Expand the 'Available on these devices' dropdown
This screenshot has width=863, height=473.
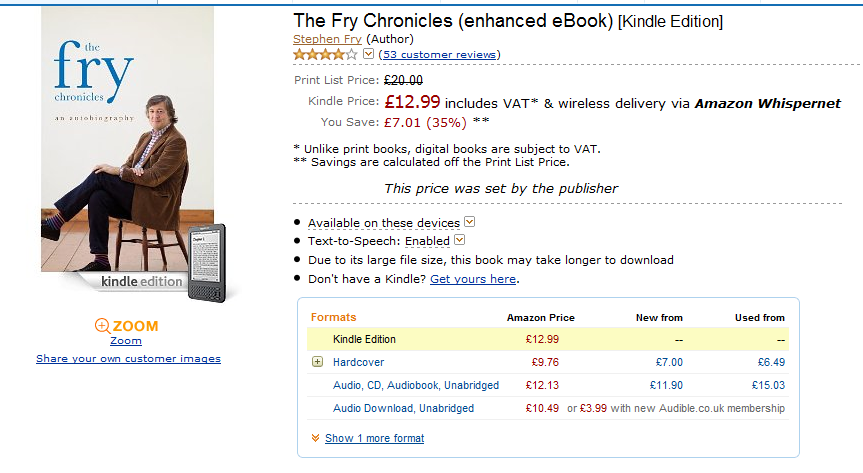(x=470, y=222)
